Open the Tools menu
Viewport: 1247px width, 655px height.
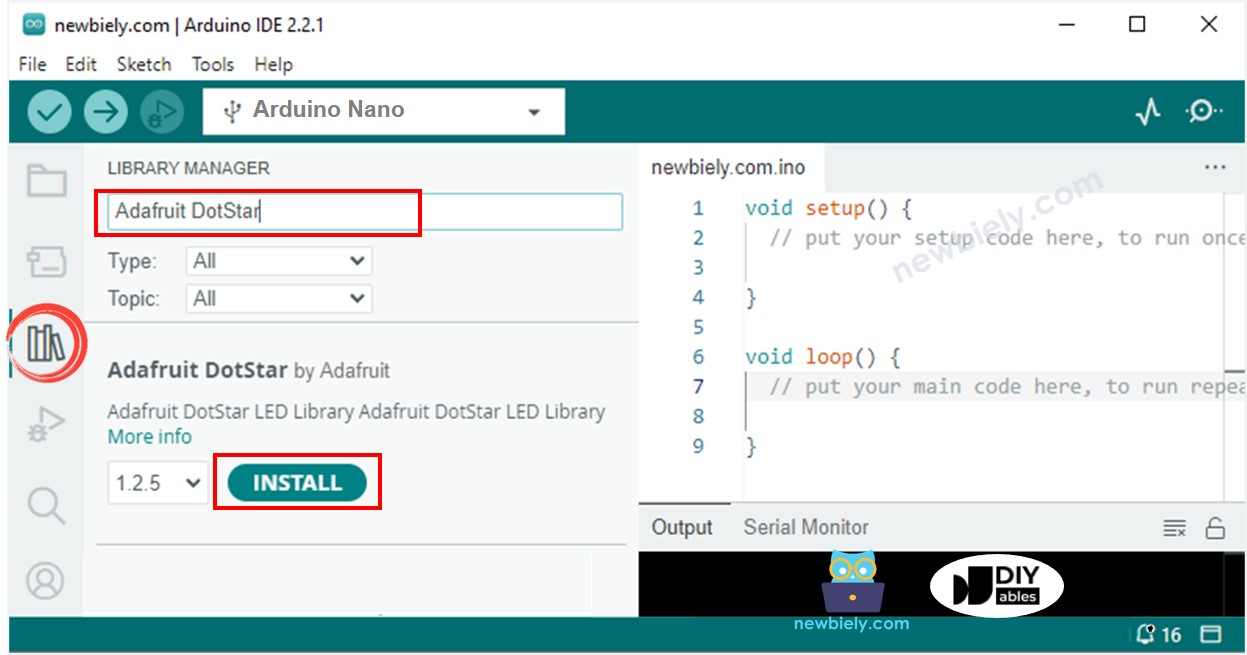[x=212, y=64]
